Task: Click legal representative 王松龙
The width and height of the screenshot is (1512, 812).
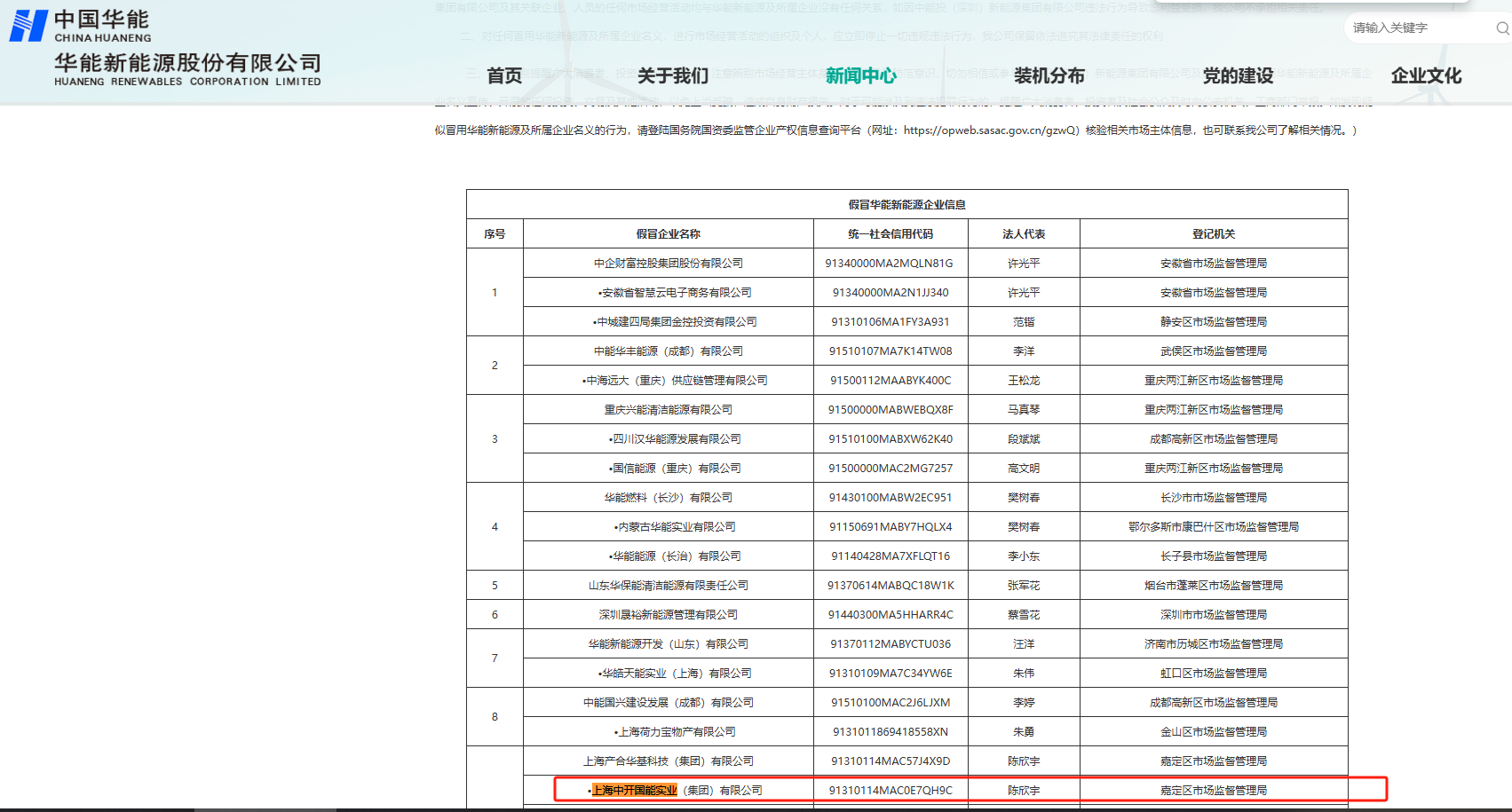Action: [x=1024, y=381]
